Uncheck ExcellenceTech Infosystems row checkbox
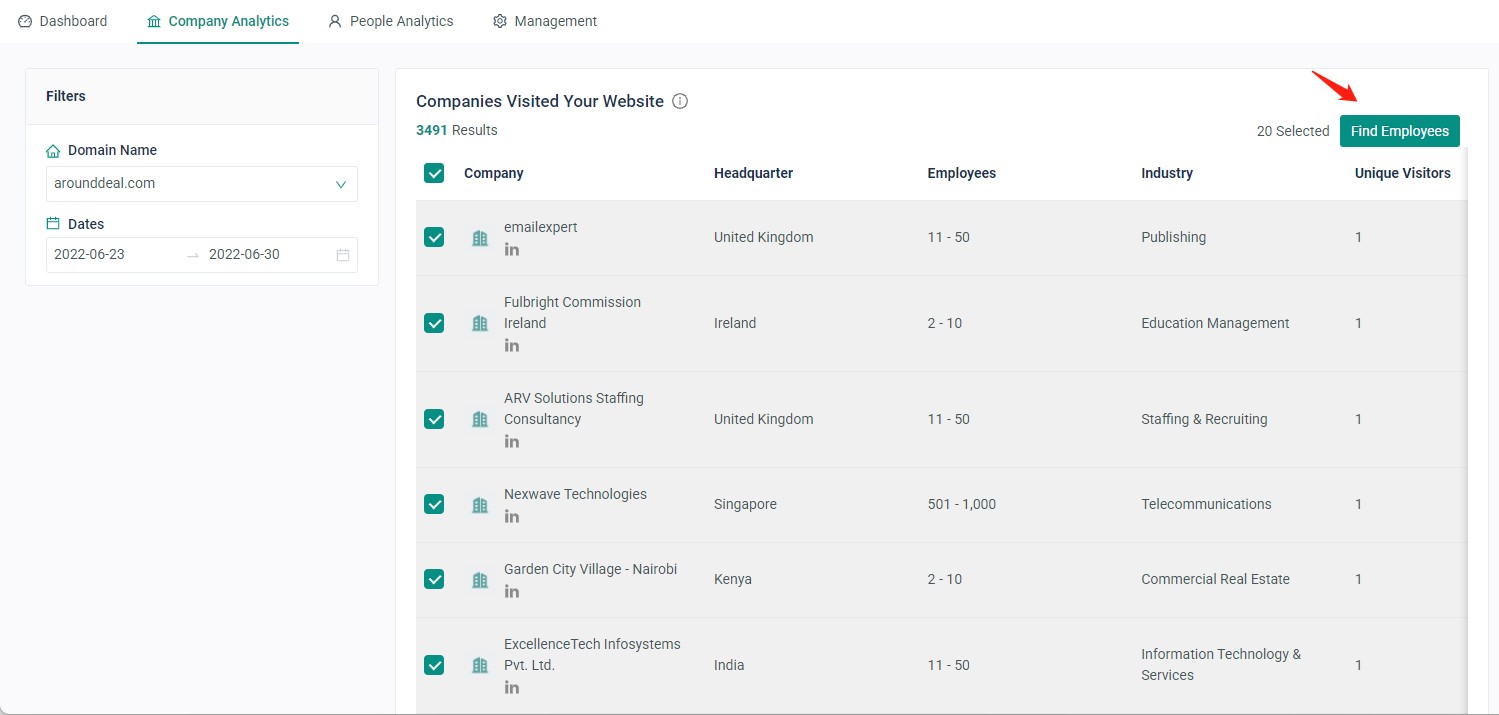 [x=434, y=665]
